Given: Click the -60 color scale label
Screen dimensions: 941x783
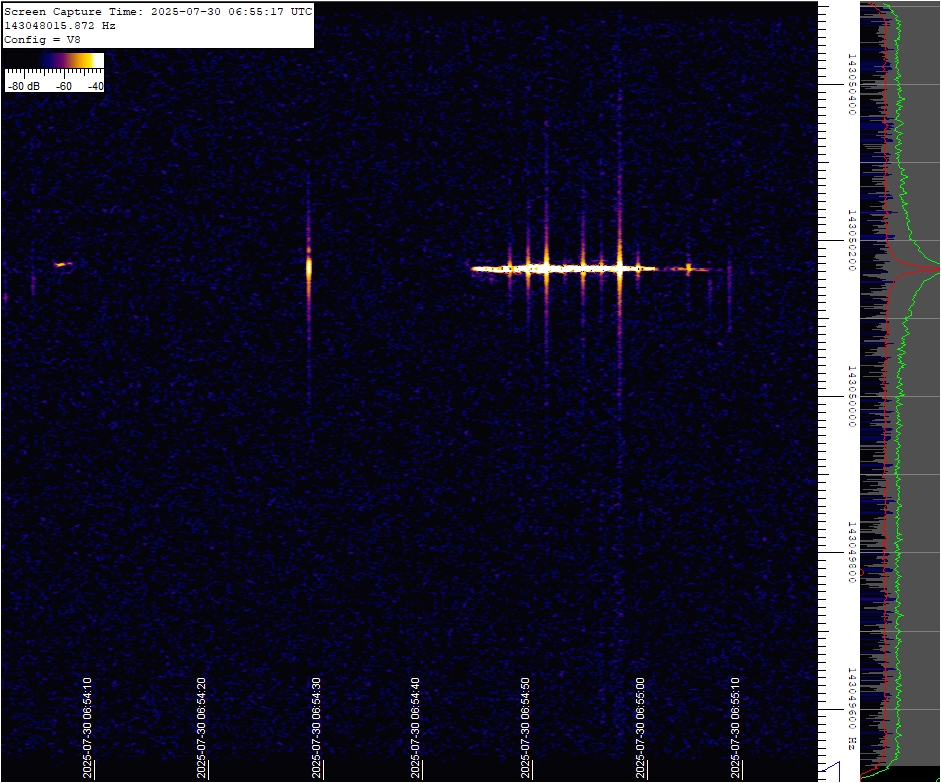Looking at the screenshot, I should click(64, 86).
